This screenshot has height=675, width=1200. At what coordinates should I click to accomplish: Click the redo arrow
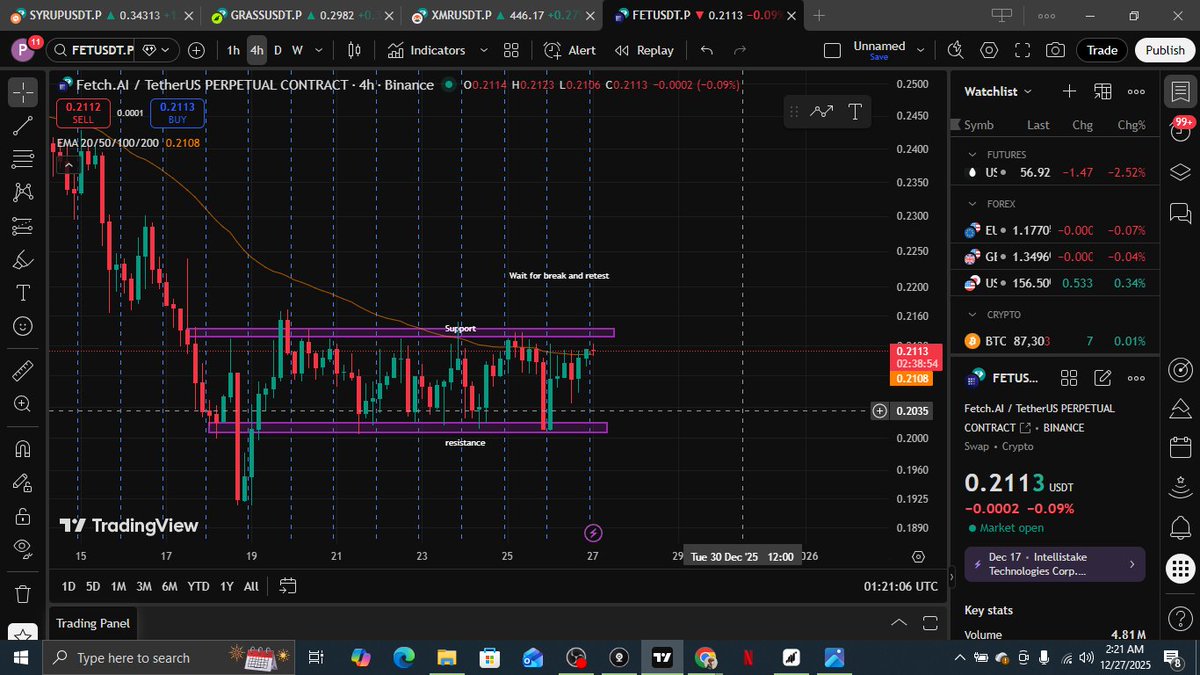pyautogui.click(x=740, y=50)
